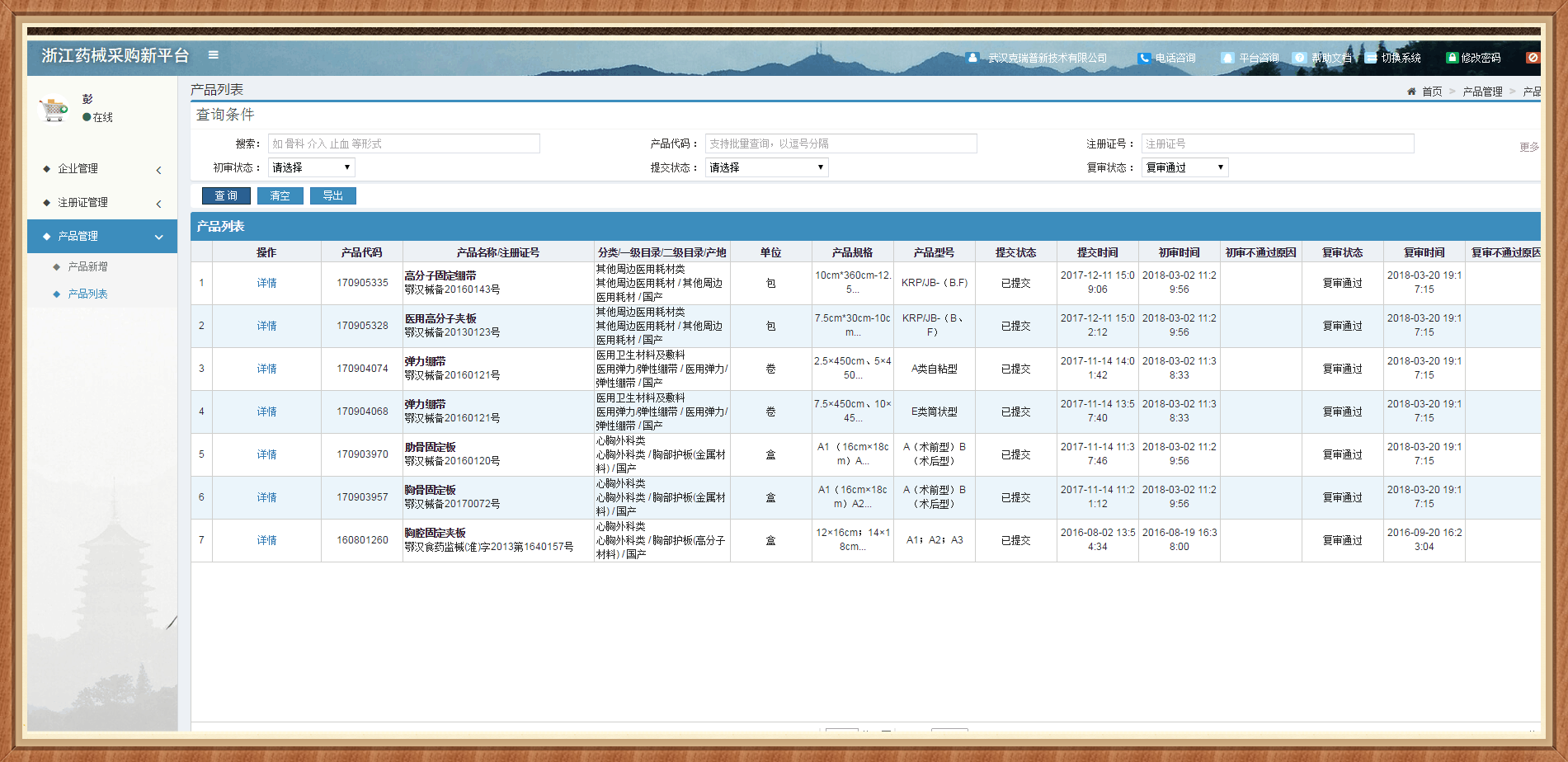Image resolution: width=1568 pixels, height=762 pixels.
Task: Toggle the hamburger sidebar menu icon
Action: coord(213,55)
